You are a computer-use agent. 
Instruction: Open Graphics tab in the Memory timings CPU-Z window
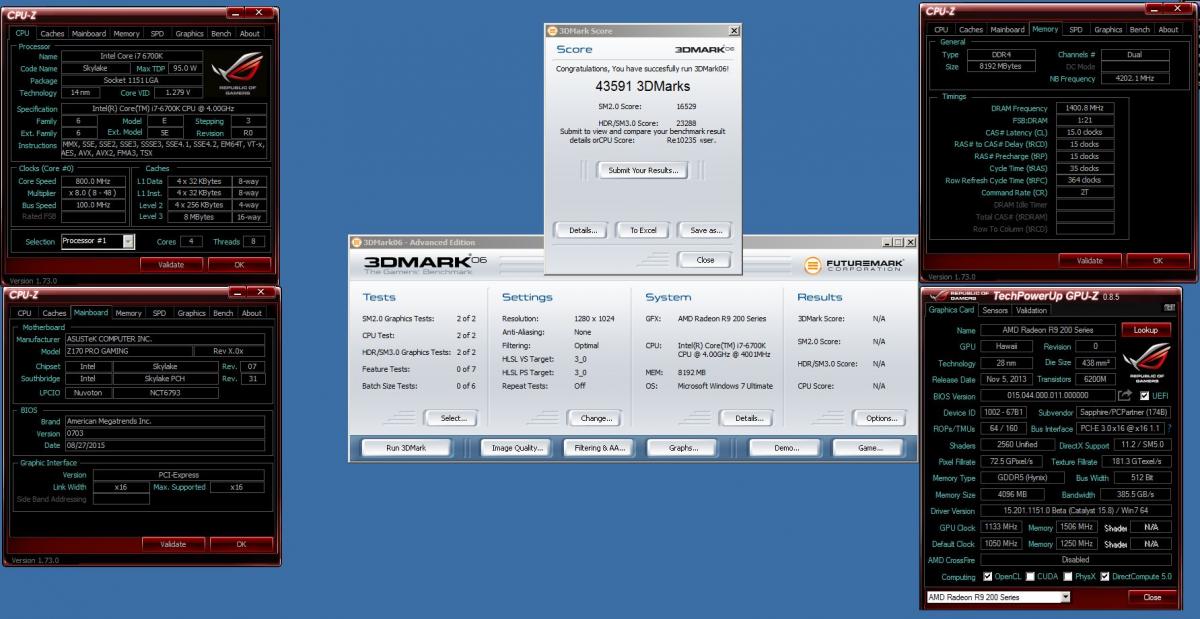[1108, 29]
